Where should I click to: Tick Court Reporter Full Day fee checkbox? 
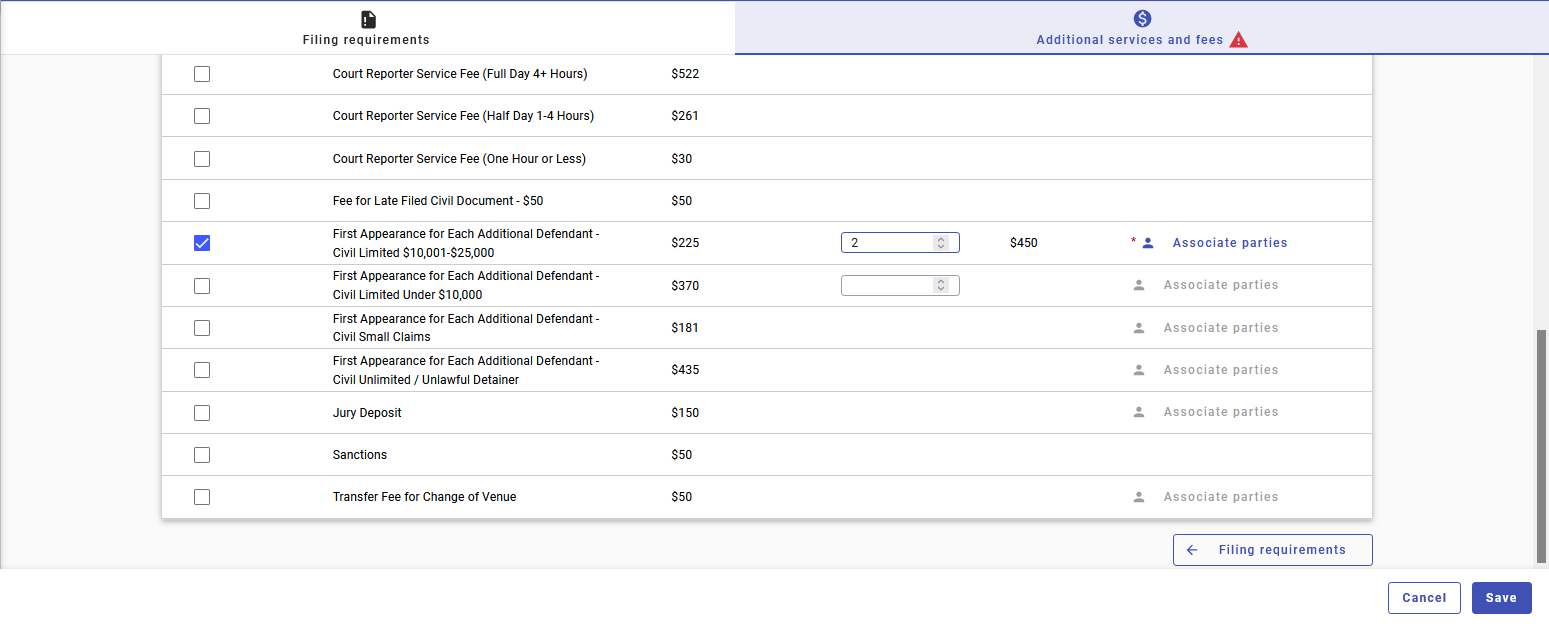pyautogui.click(x=202, y=74)
